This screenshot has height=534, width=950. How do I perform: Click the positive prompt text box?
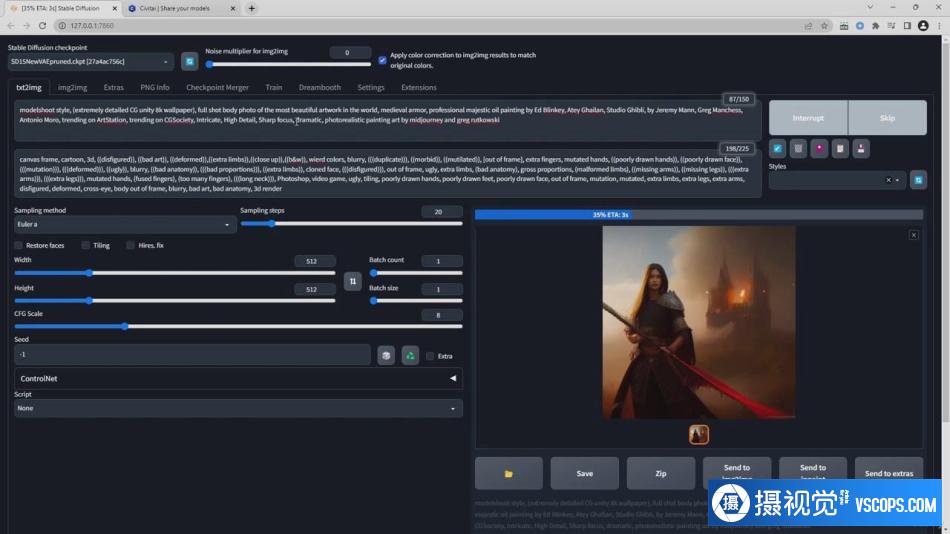point(388,121)
